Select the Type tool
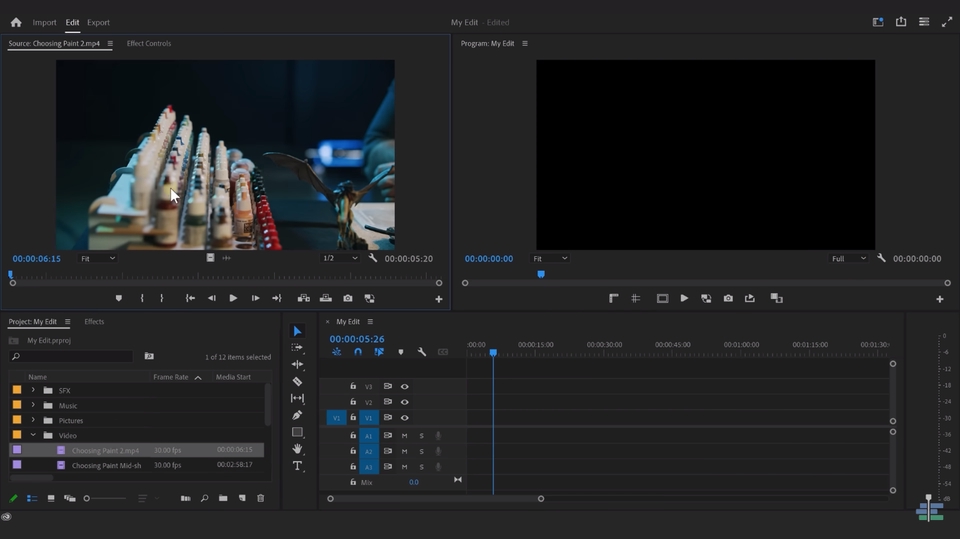This screenshot has width=960, height=539. [297, 466]
